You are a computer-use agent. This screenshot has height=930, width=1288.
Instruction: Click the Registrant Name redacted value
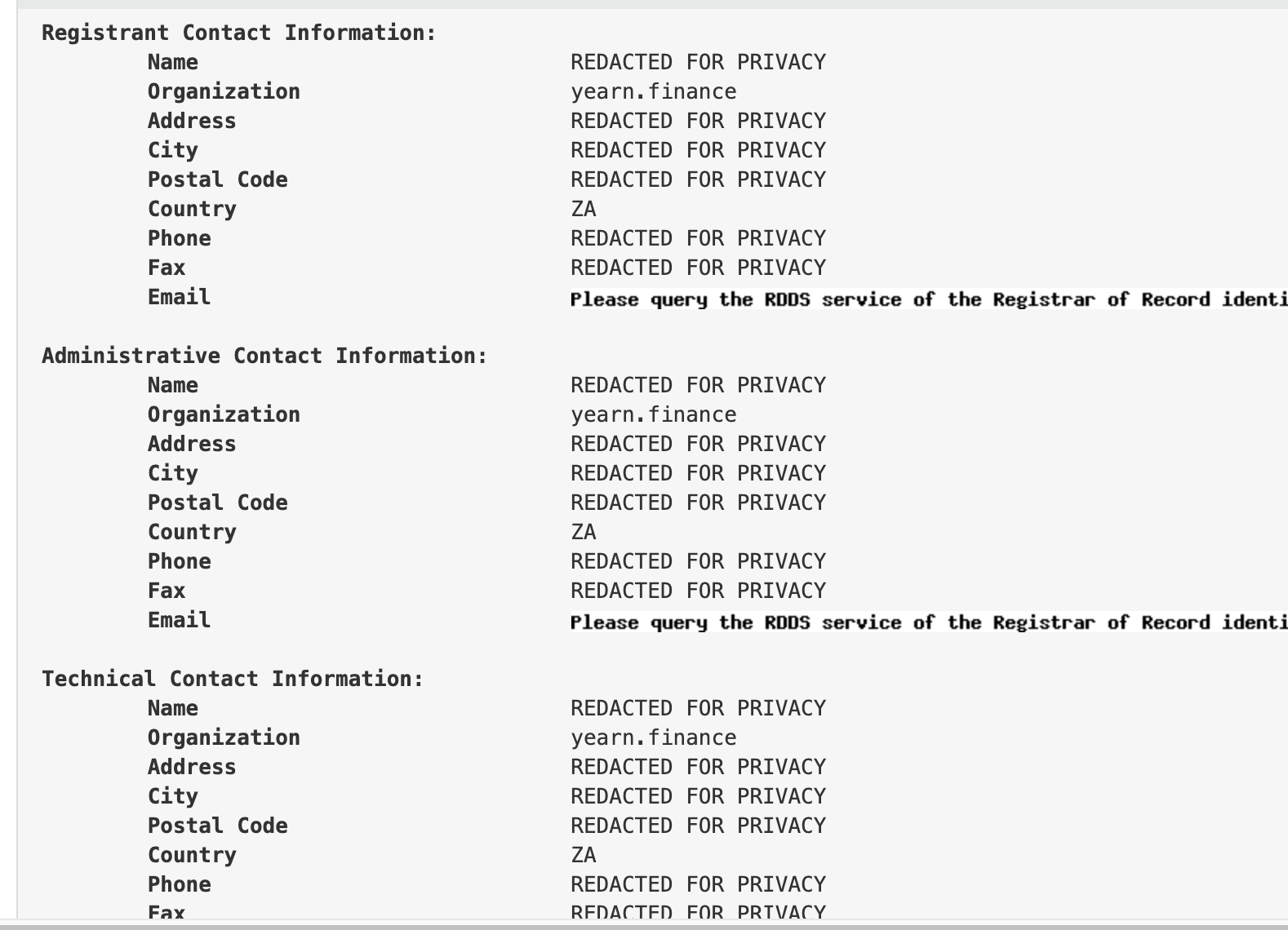(698, 62)
